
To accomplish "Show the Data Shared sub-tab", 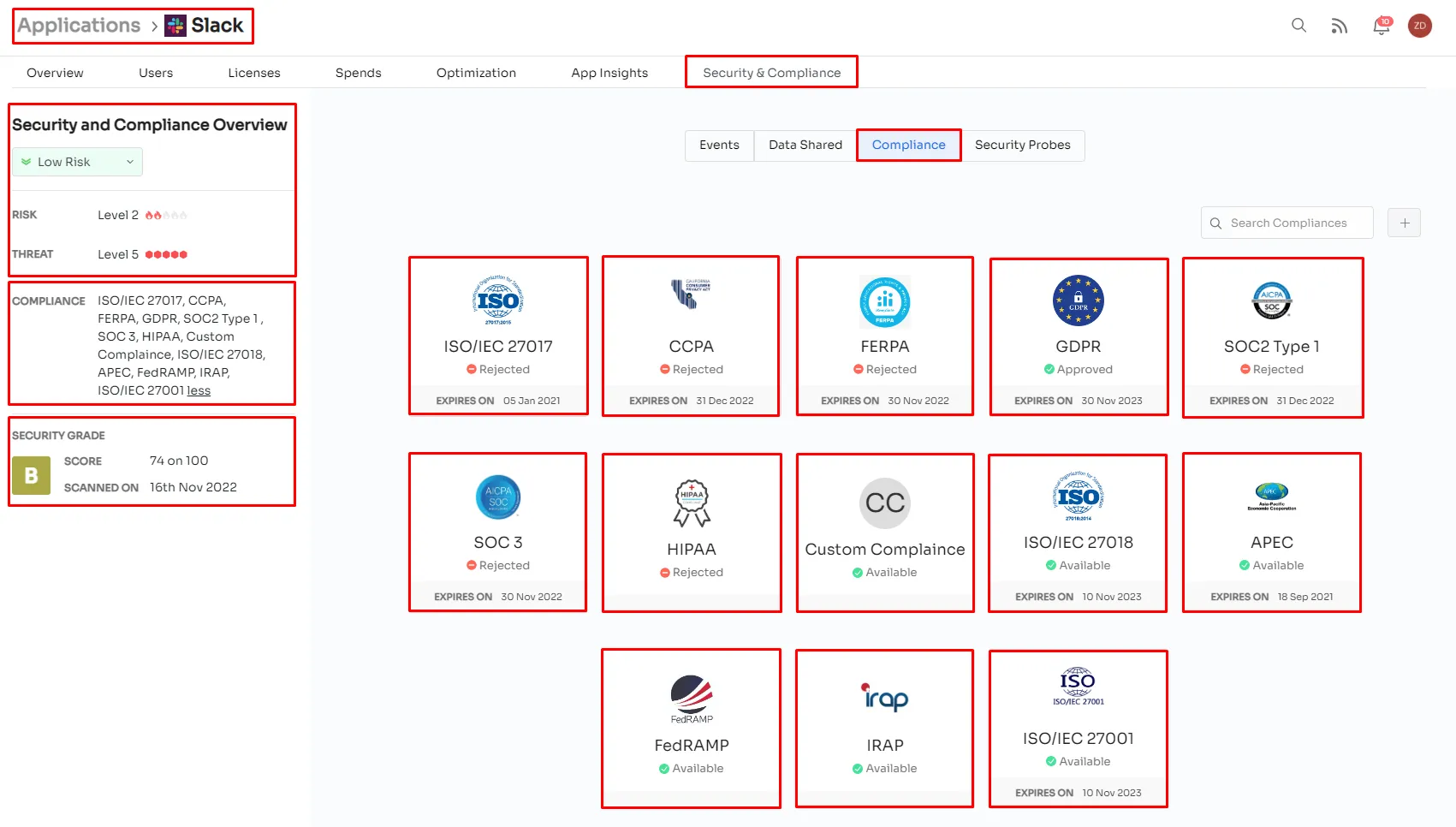I will click(x=805, y=145).
